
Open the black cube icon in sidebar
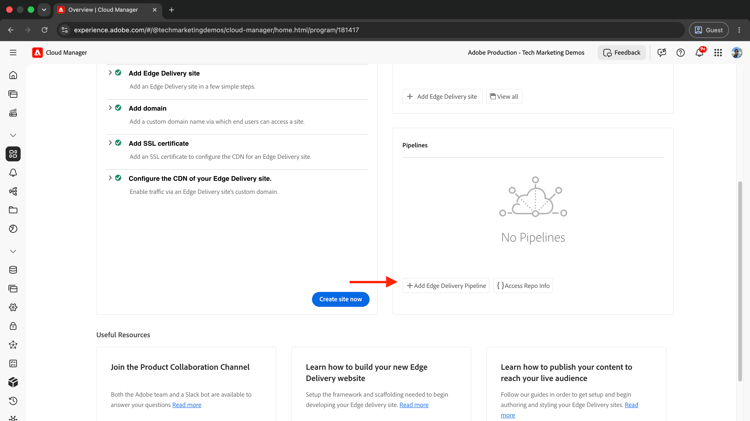13,382
